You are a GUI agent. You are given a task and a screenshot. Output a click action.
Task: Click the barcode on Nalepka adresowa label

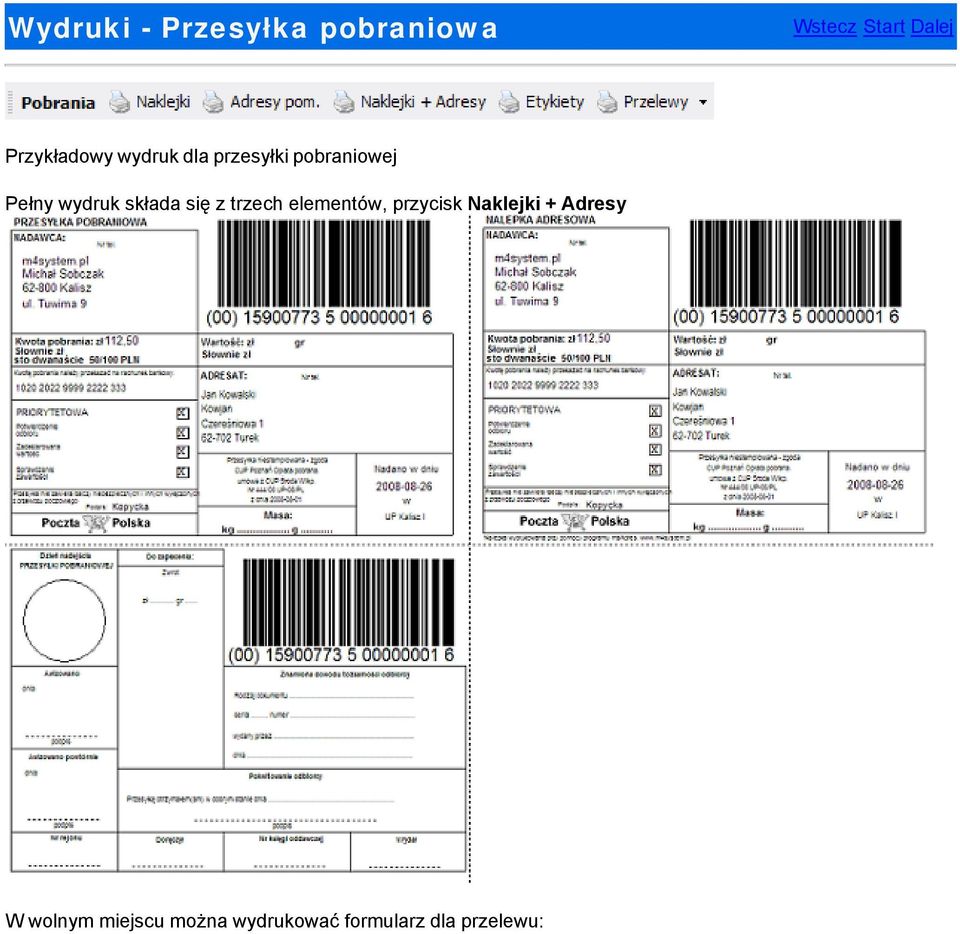tap(795, 262)
